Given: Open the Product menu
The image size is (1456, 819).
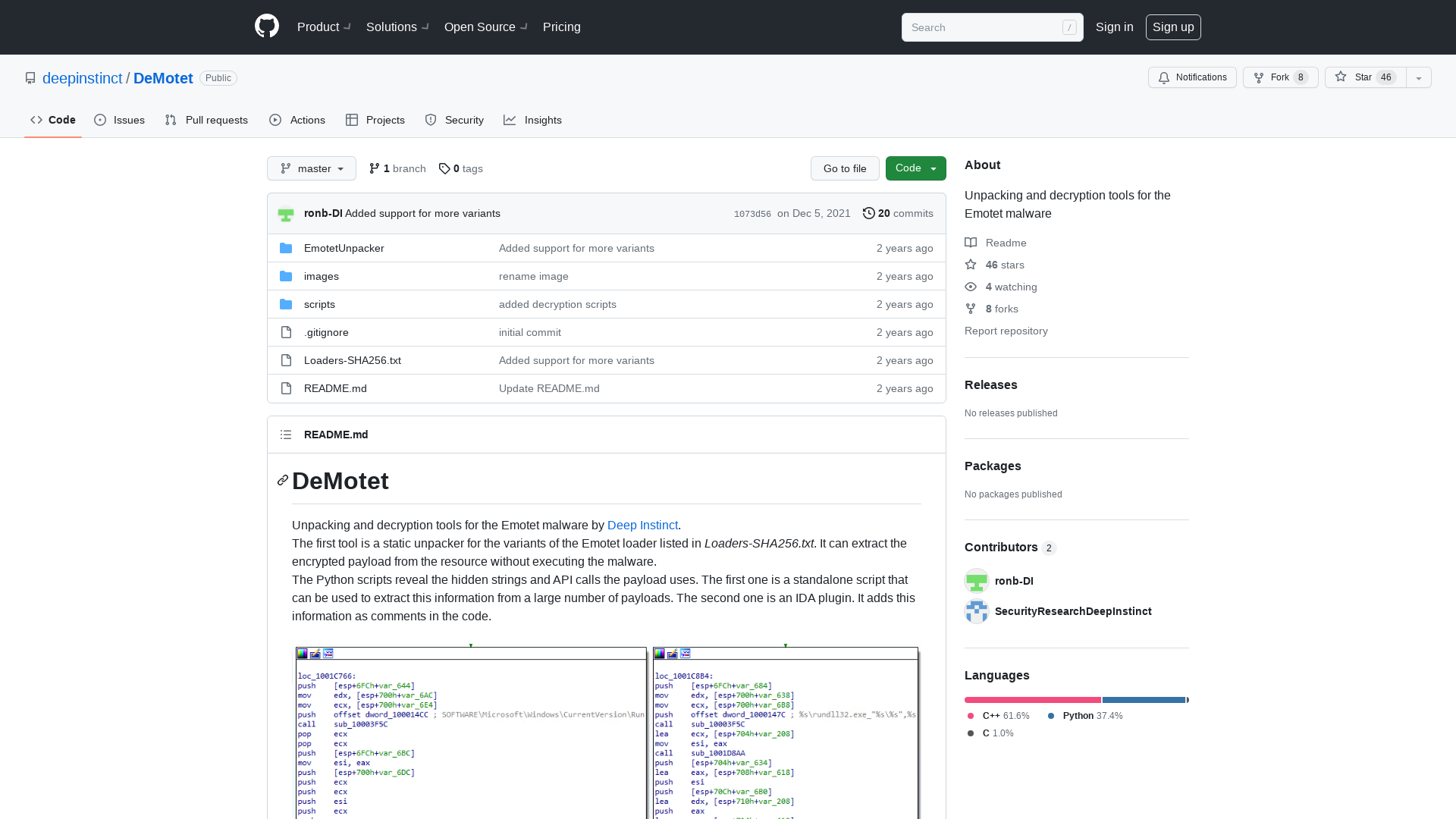Looking at the screenshot, I should point(324,27).
